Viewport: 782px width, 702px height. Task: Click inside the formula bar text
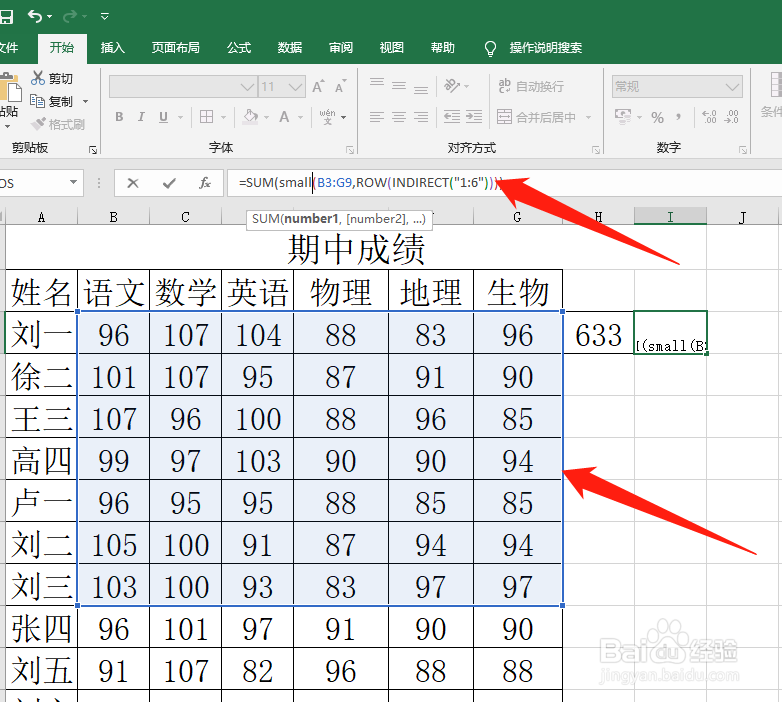coord(371,183)
